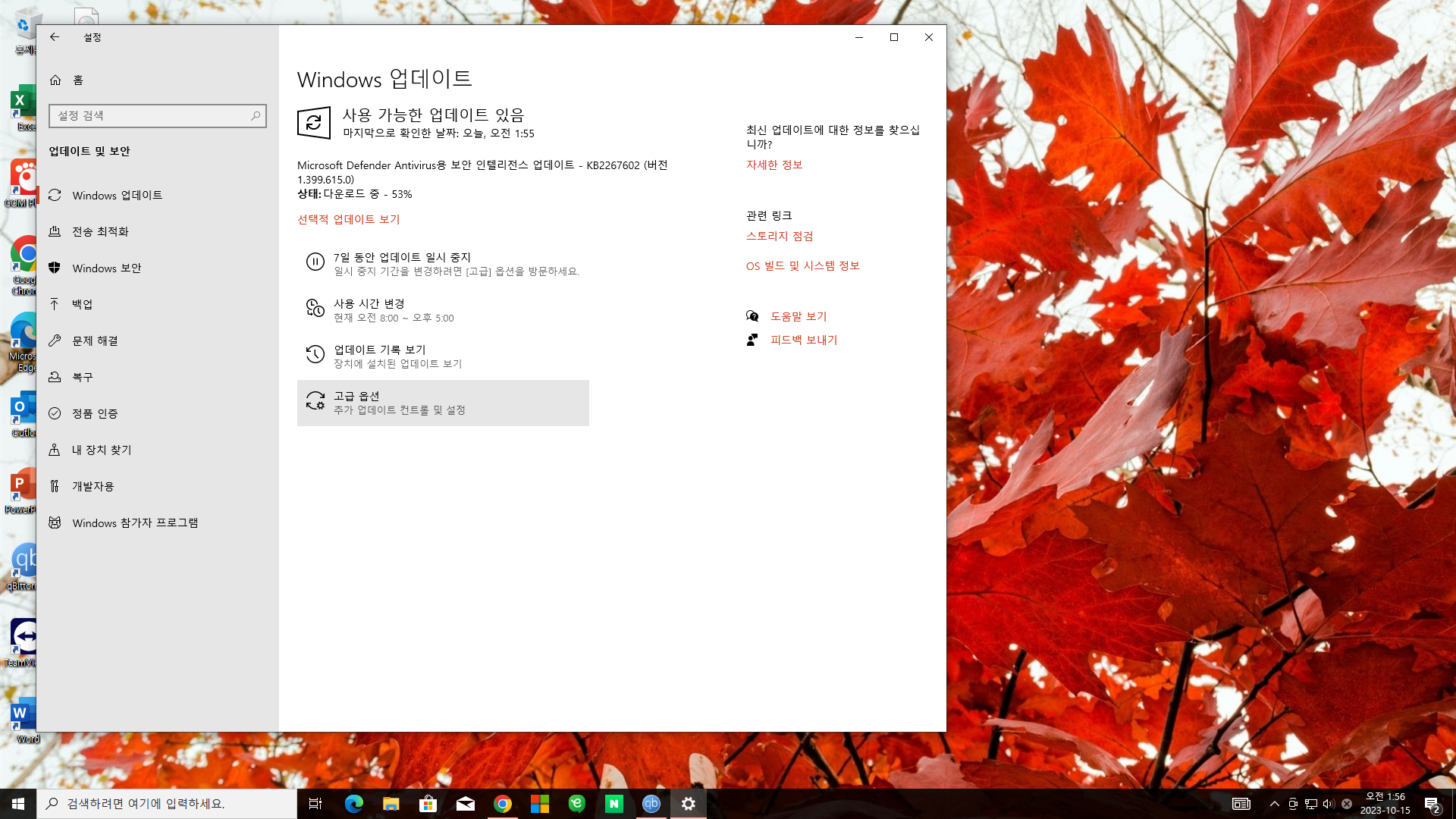Open the Windows Start menu

tap(18, 804)
